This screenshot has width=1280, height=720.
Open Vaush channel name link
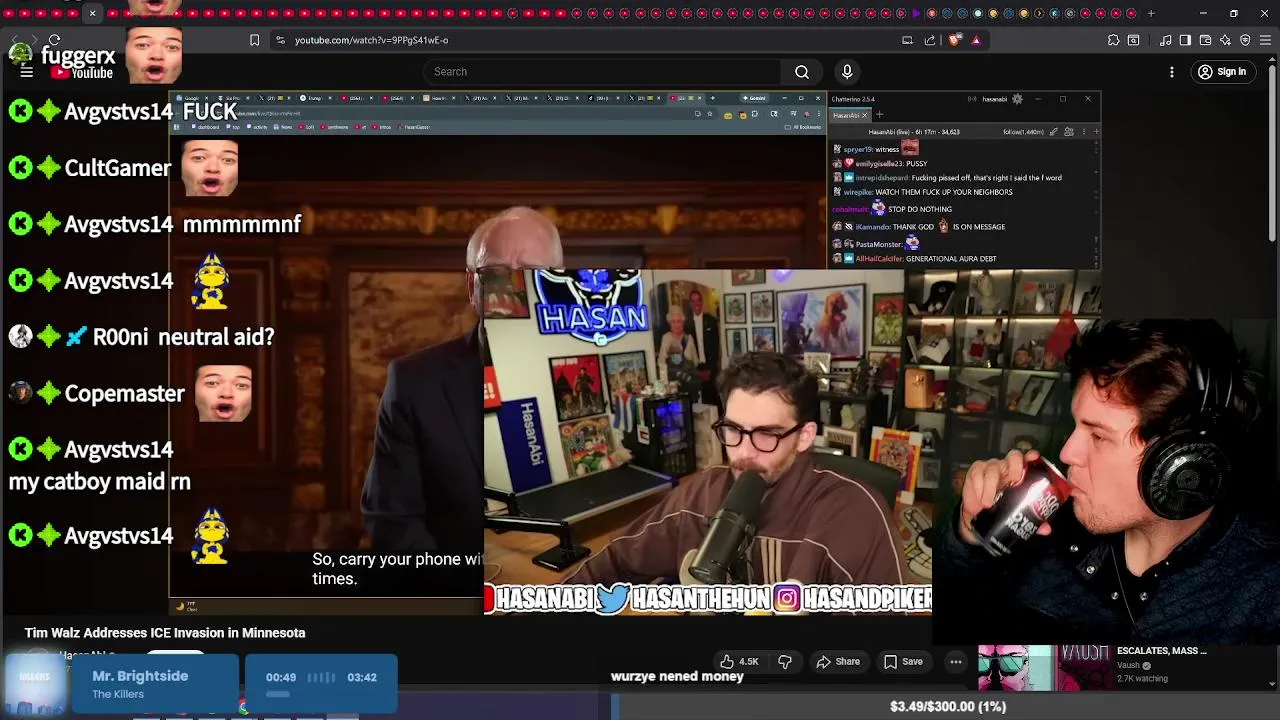pos(1128,665)
